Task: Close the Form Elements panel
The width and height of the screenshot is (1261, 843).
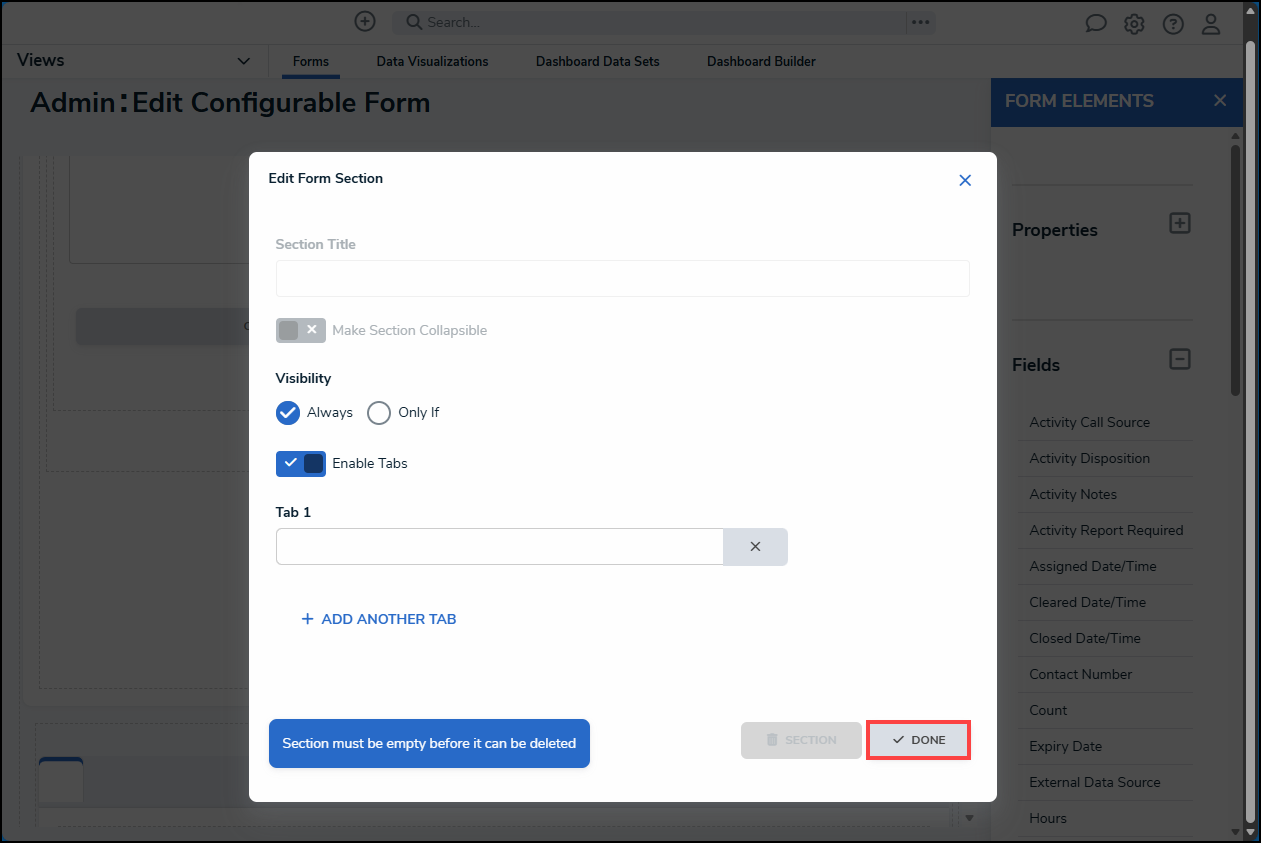Action: click(1219, 100)
